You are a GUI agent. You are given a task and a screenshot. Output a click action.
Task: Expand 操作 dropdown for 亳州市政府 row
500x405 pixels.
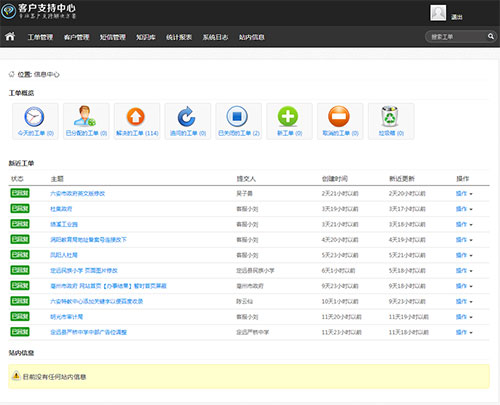tap(464, 286)
